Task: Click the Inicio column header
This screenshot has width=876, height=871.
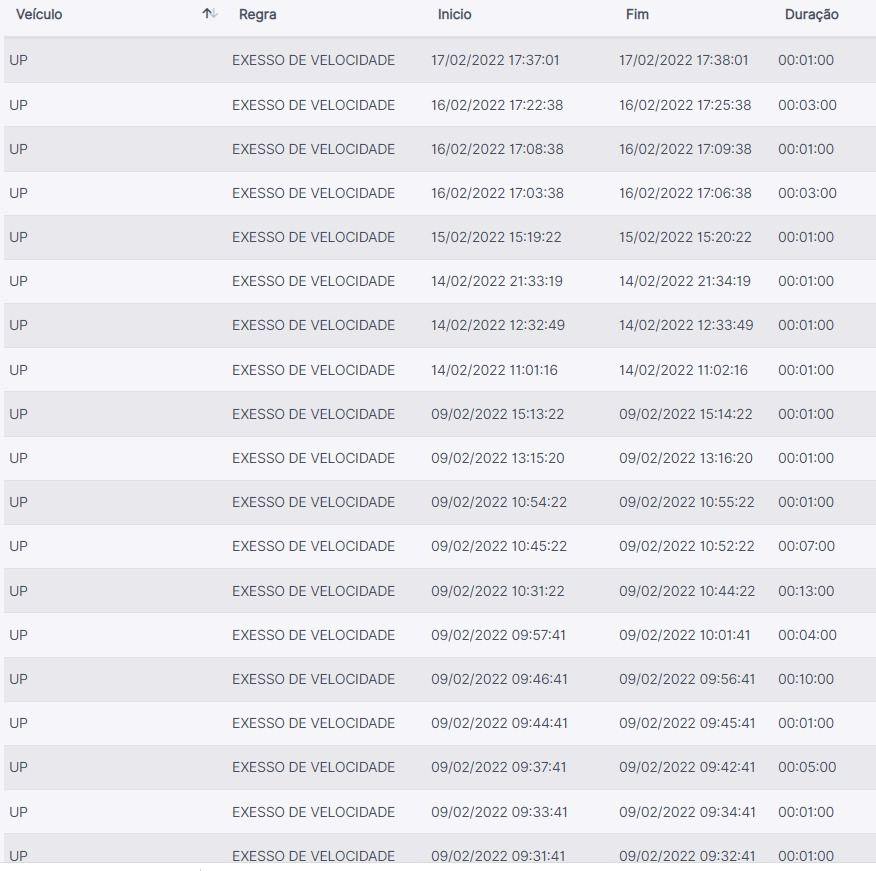Action: click(x=454, y=15)
